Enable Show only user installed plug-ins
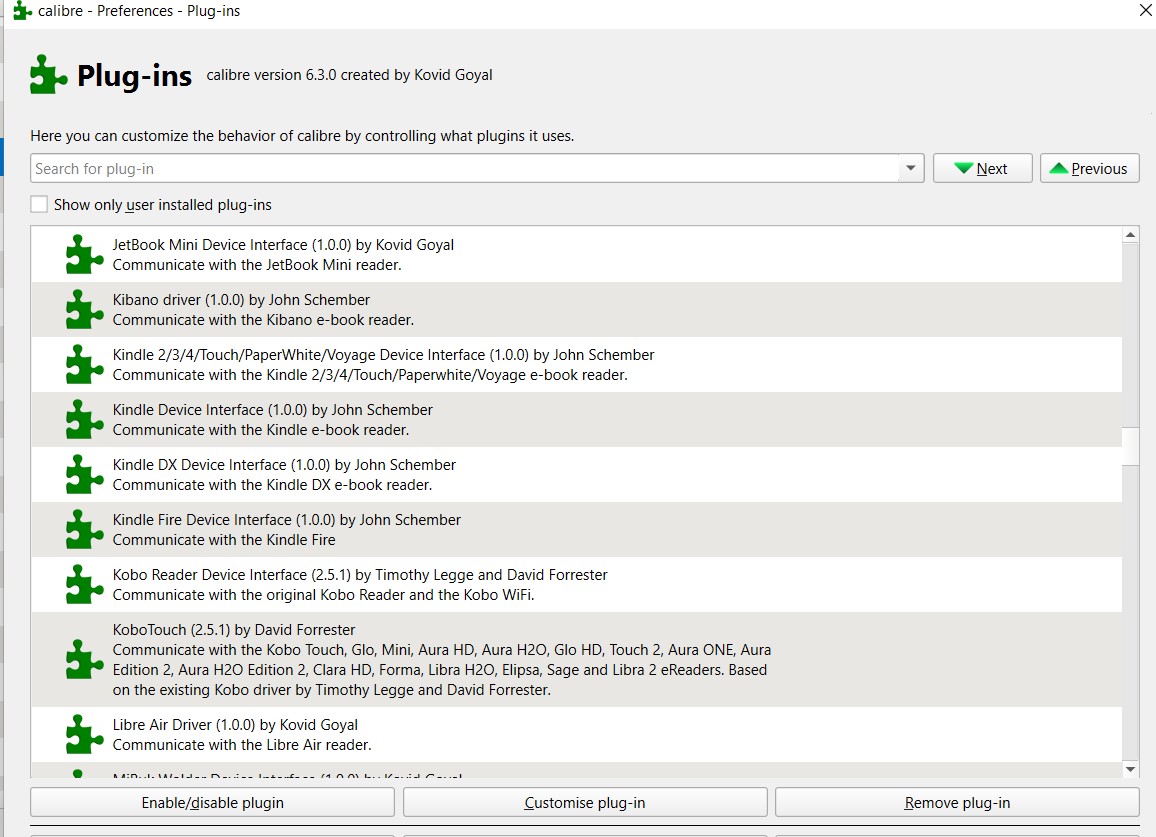 [40, 205]
